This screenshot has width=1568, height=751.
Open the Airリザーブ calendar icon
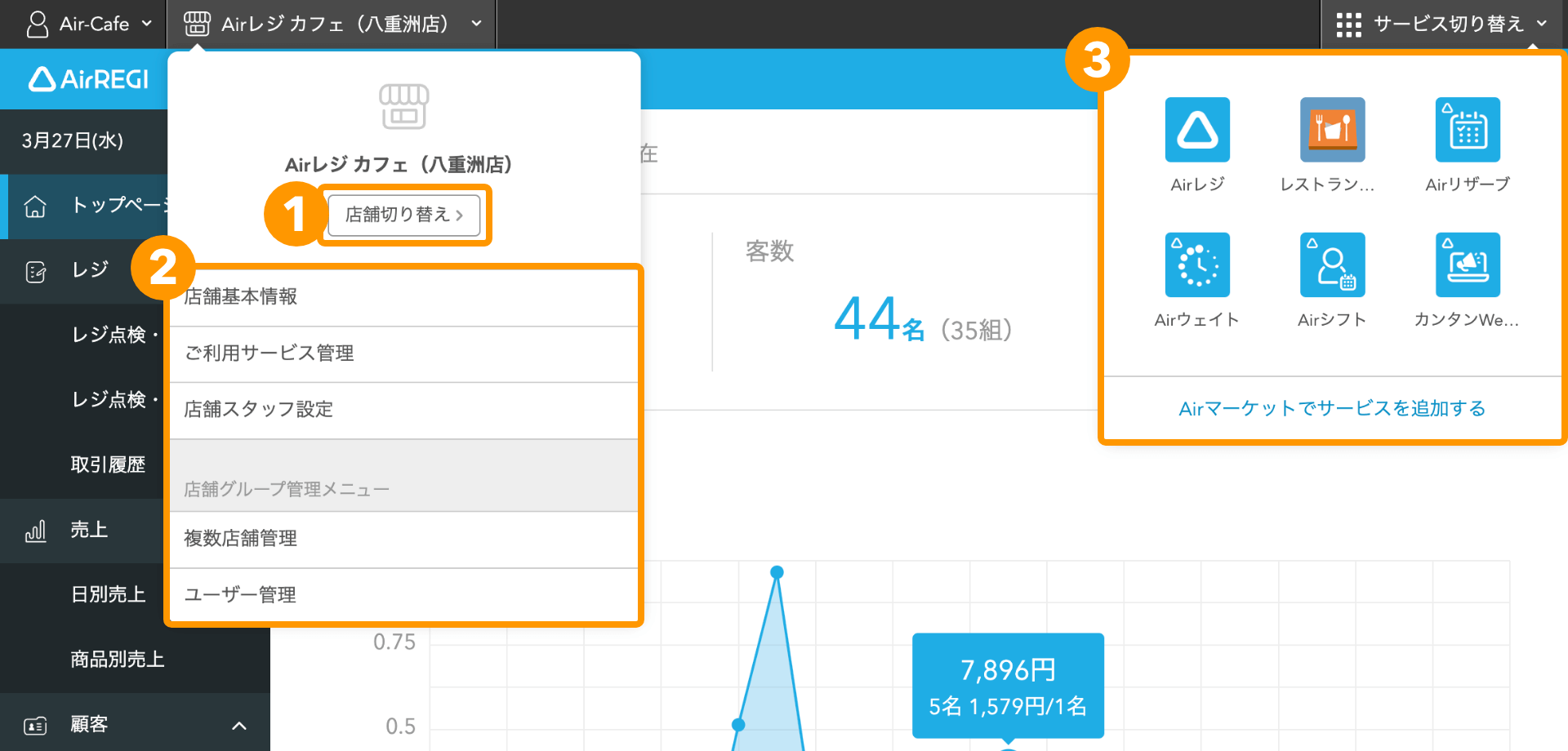coord(1468,130)
